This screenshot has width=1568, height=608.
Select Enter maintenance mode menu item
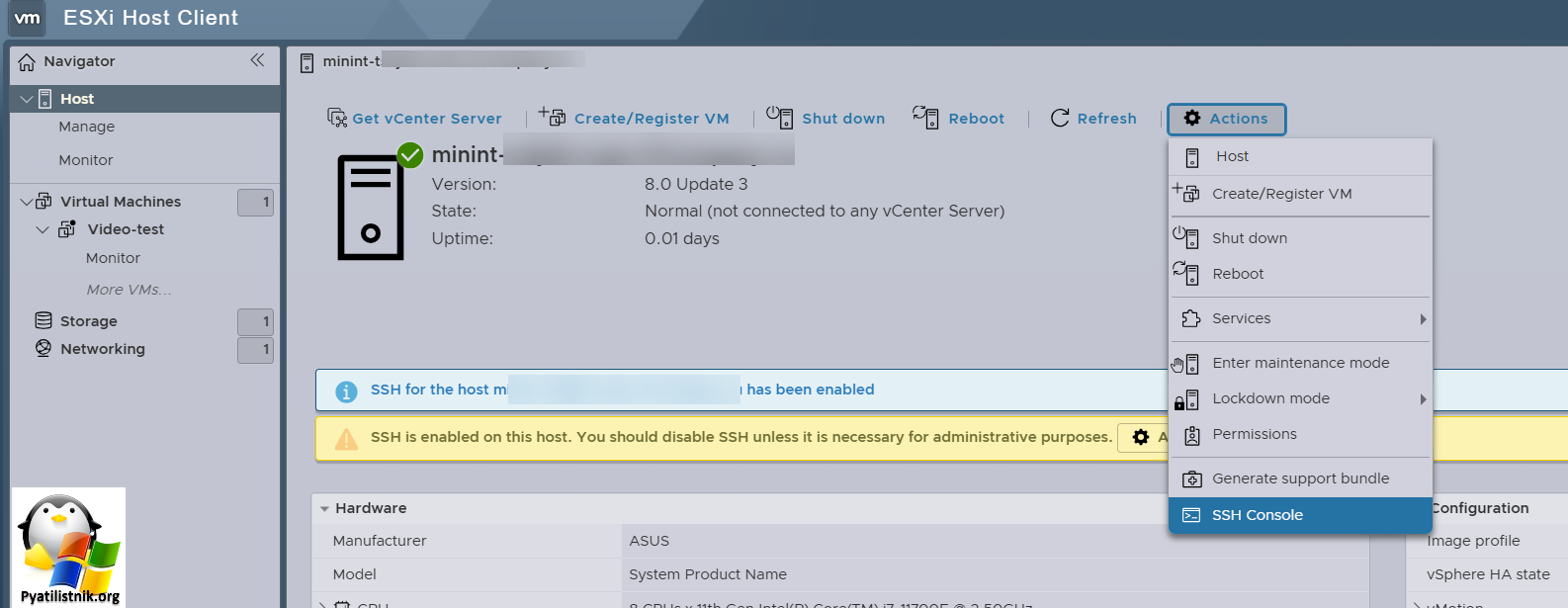point(1300,363)
